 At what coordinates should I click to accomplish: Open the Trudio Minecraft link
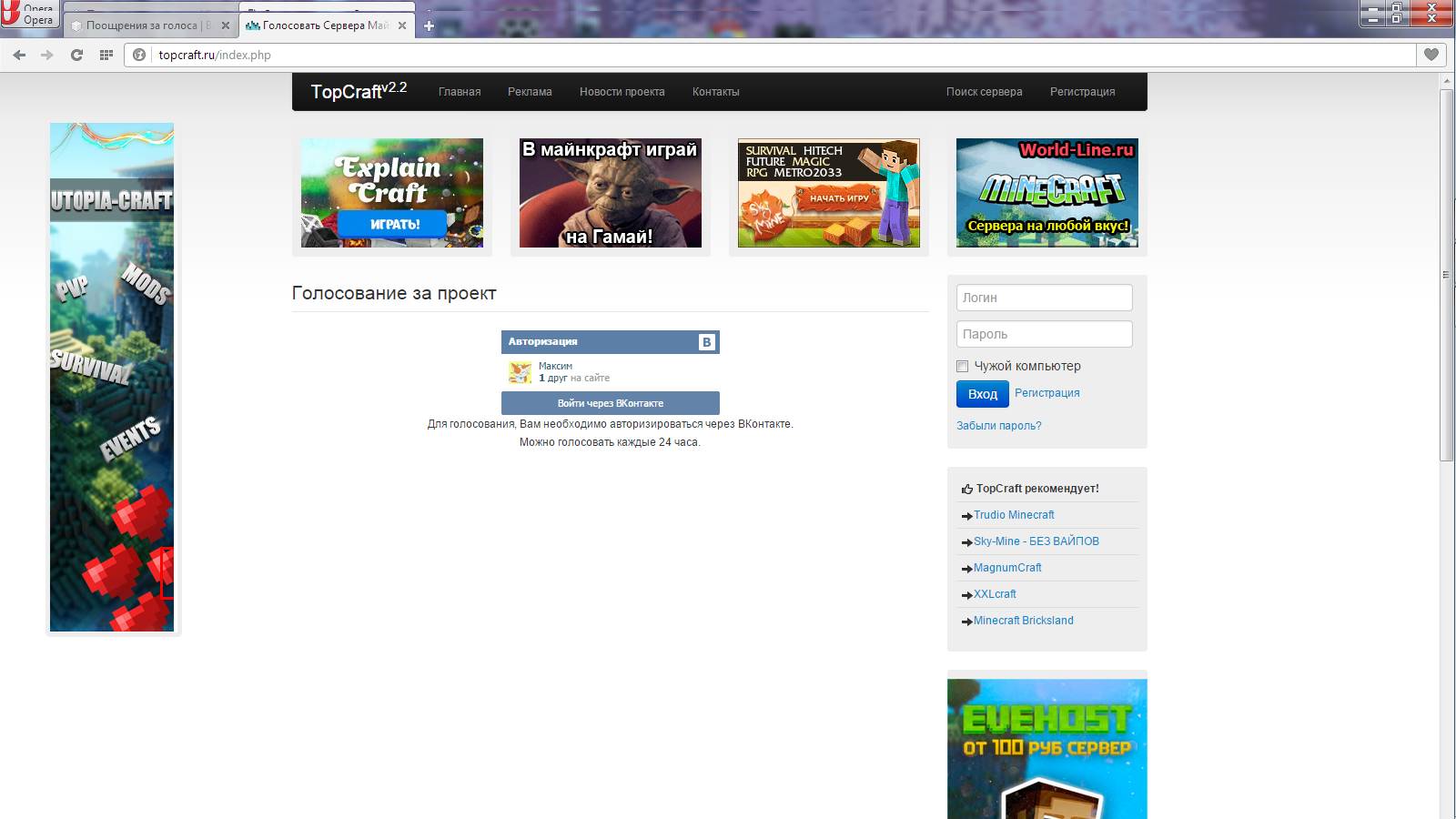1014,515
